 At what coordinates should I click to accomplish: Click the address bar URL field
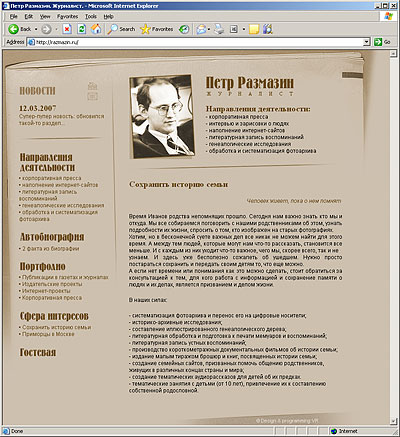(x=198, y=42)
